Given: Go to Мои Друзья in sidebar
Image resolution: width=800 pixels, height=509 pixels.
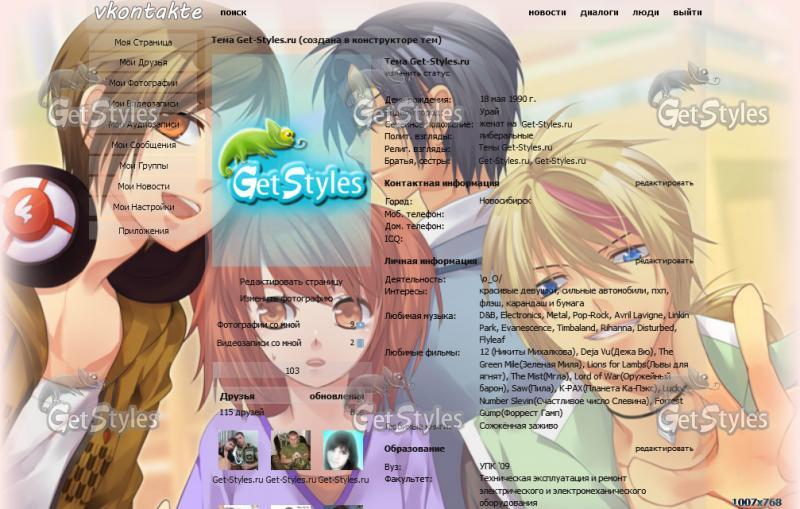Looking at the screenshot, I should (143, 62).
